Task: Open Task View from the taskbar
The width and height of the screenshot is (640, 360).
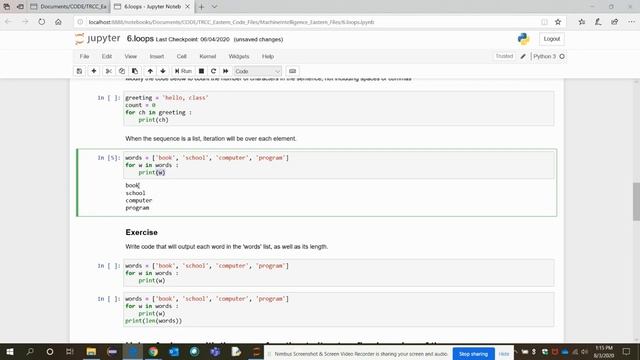Action: coord(70,351)
